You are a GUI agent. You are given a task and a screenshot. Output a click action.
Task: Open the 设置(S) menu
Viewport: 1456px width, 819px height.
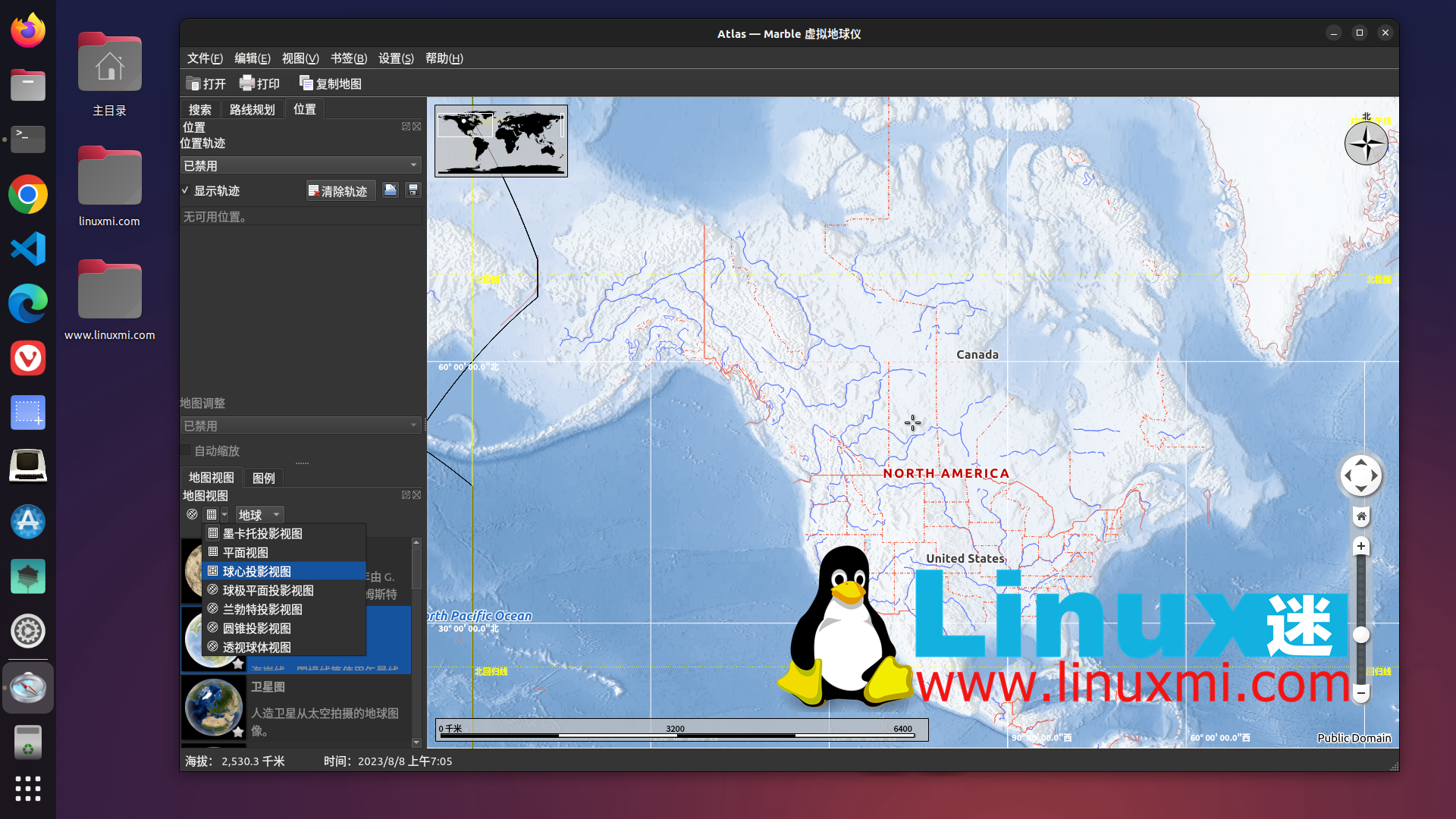click(396, 58)
